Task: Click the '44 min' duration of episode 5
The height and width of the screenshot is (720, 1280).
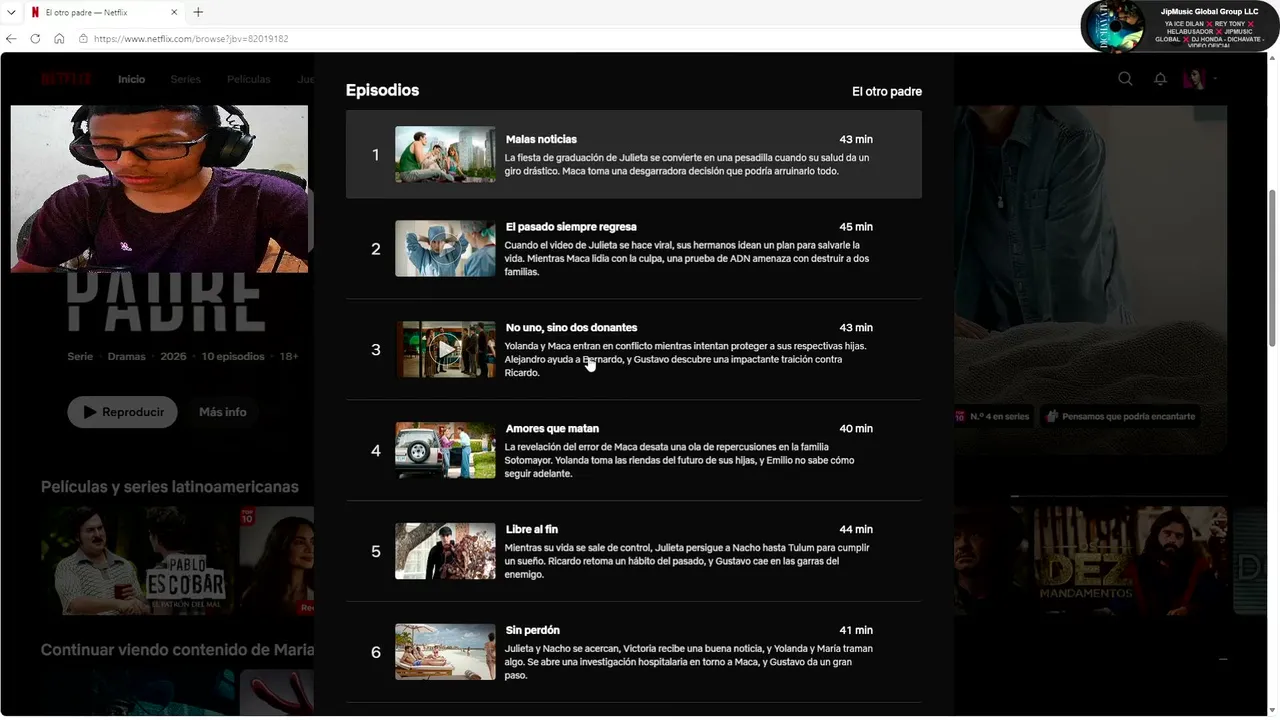Action: (x=856, y=530)
